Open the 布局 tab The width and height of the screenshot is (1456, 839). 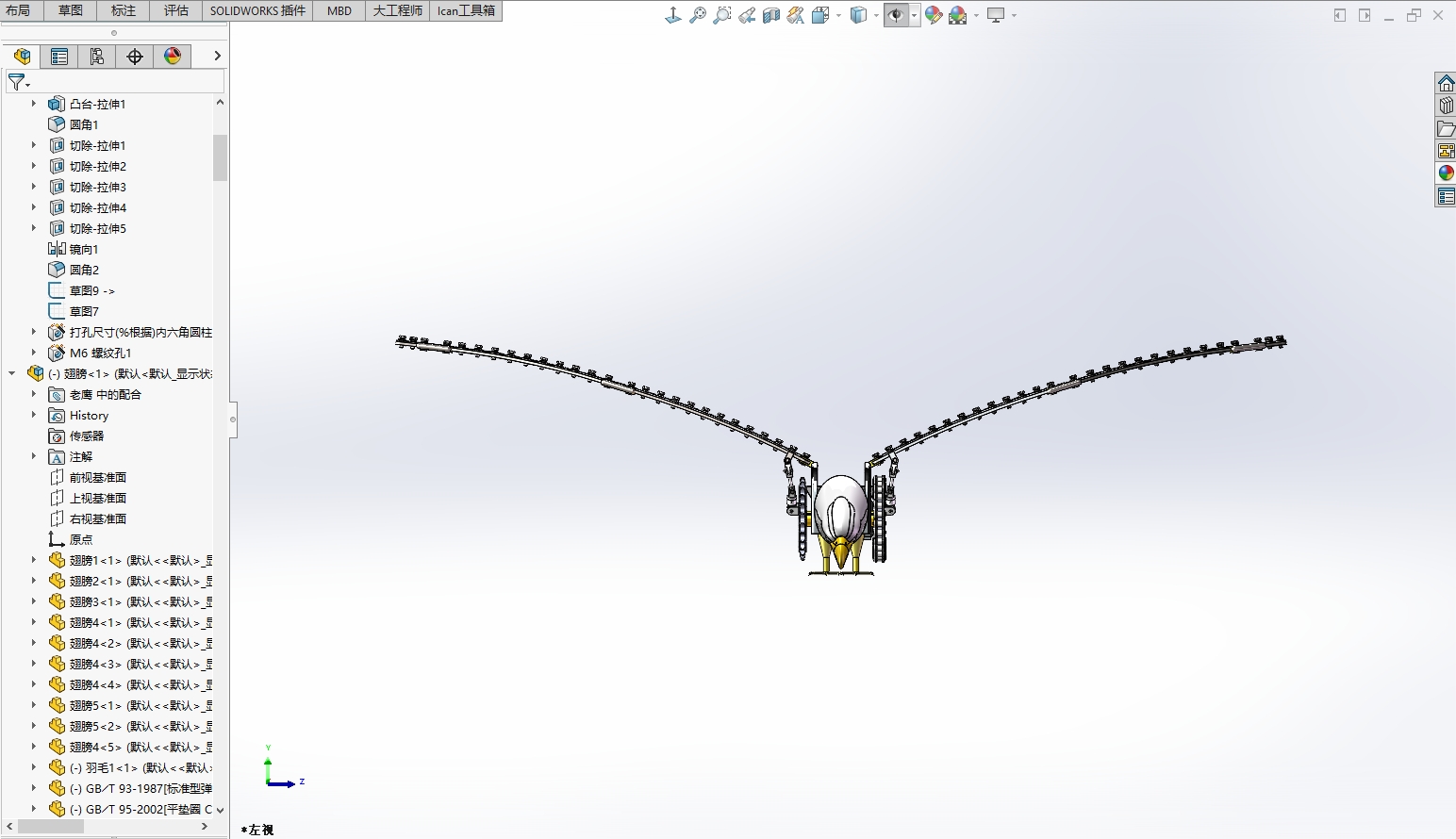click(x=18, y=10)
